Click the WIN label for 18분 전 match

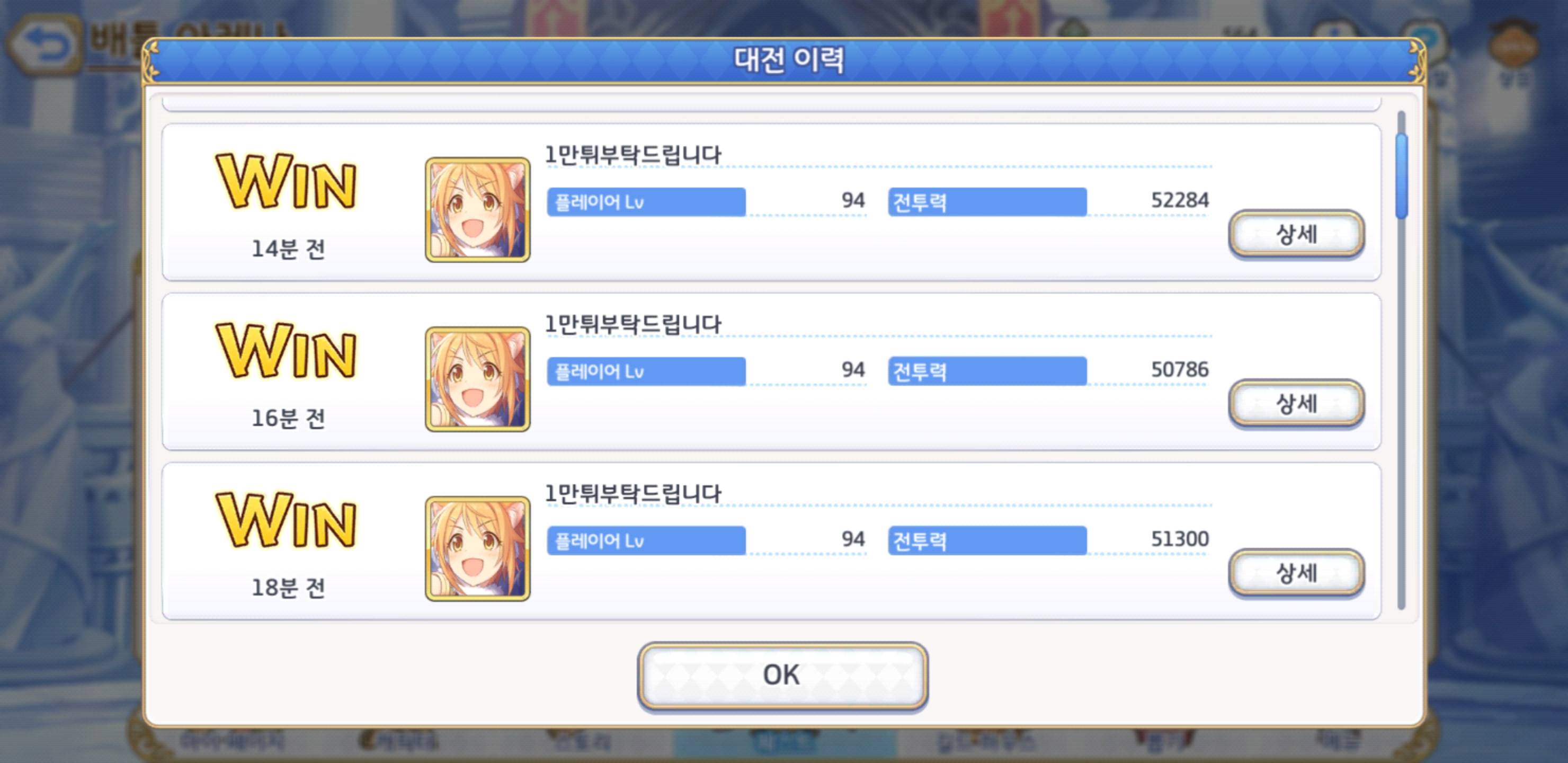coord(286,519)
